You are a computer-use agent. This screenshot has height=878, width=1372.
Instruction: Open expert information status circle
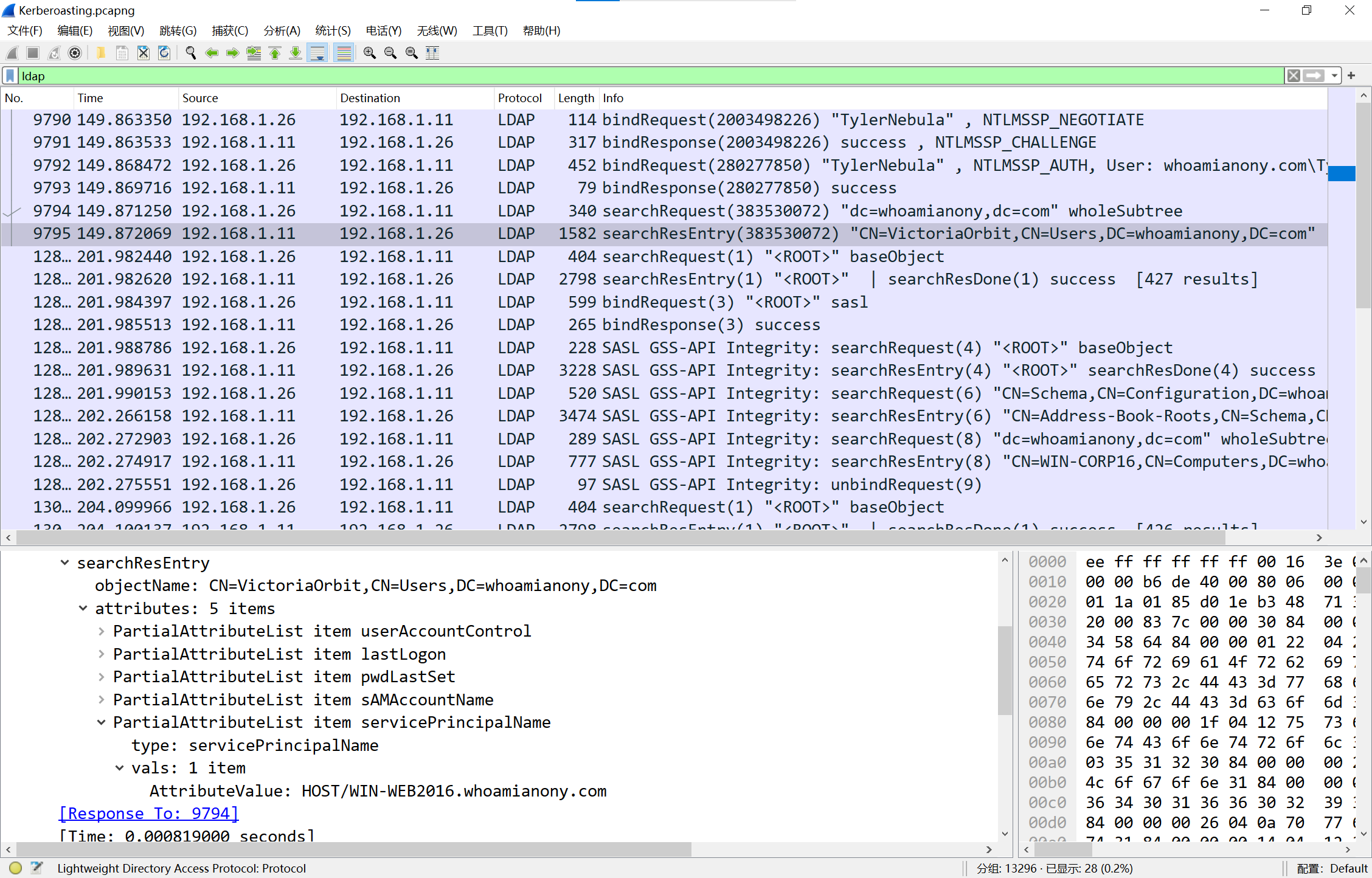(16, 868)
